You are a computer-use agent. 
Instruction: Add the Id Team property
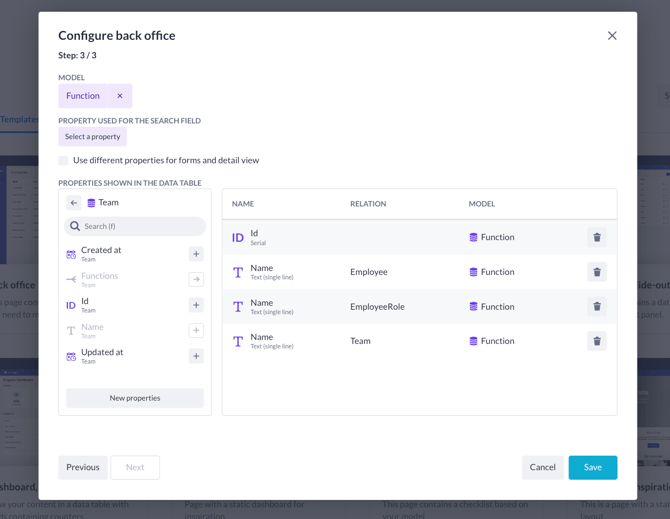[196, 305]
